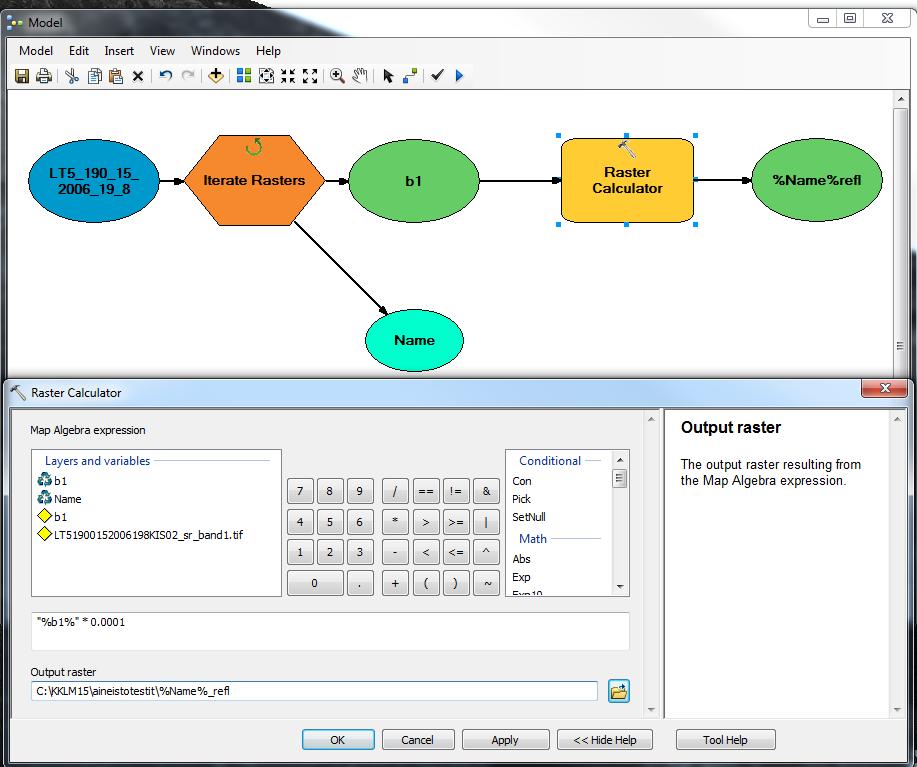Select the cyan Name variable ellipse
The width and height of the screenshot is (917, 767).
click(414, 340)
